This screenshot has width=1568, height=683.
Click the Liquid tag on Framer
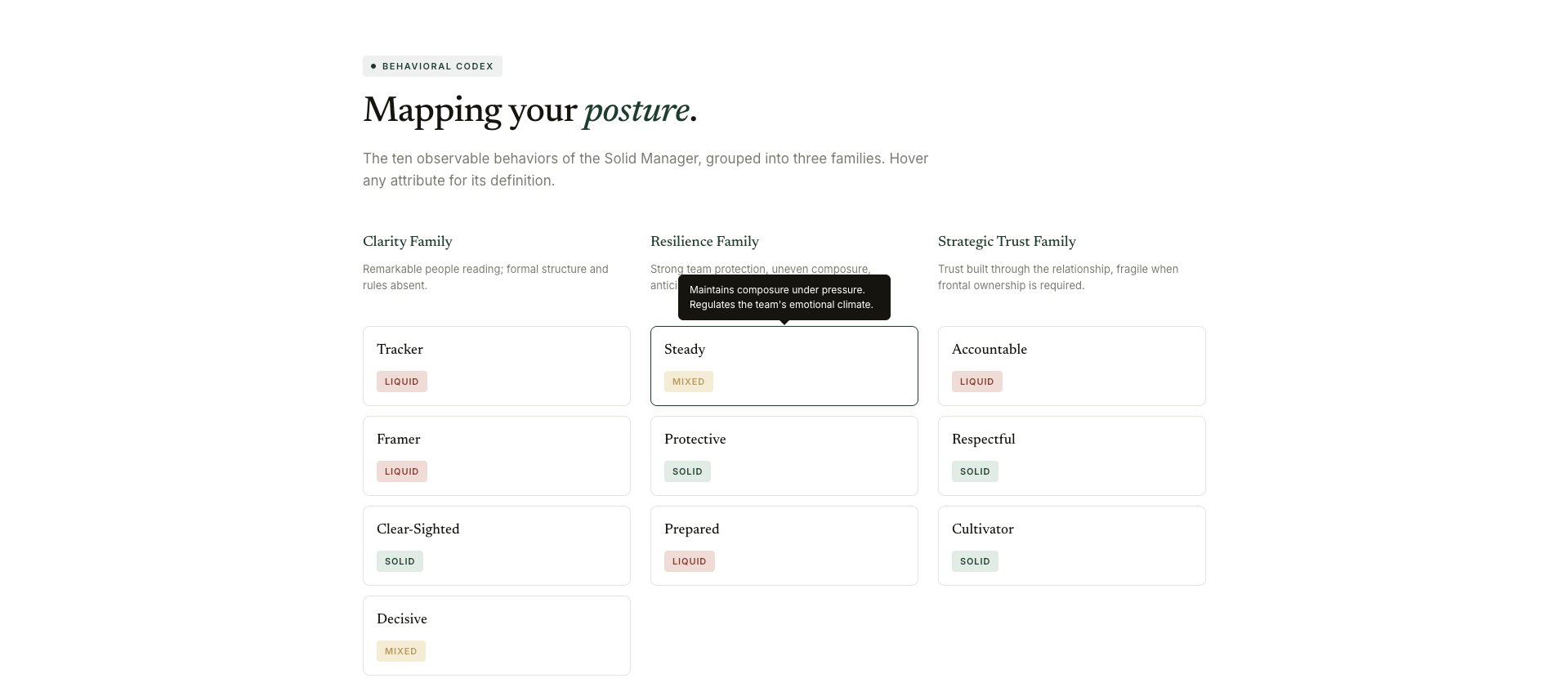point(402,471)
